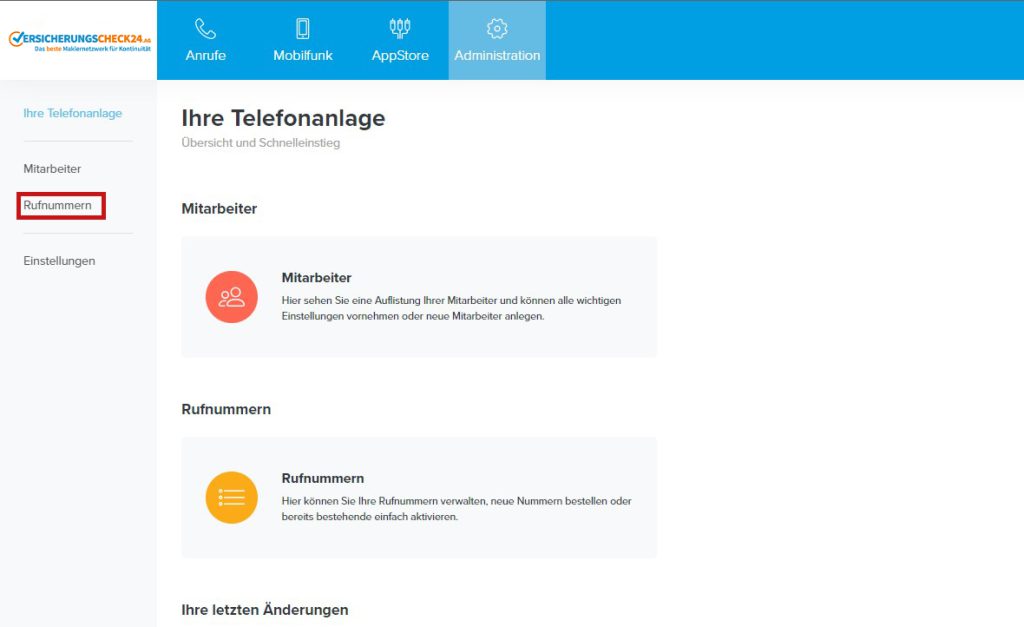Click the plug icon above AppStore
This screenshot has height=627, width=1024.
400,28
